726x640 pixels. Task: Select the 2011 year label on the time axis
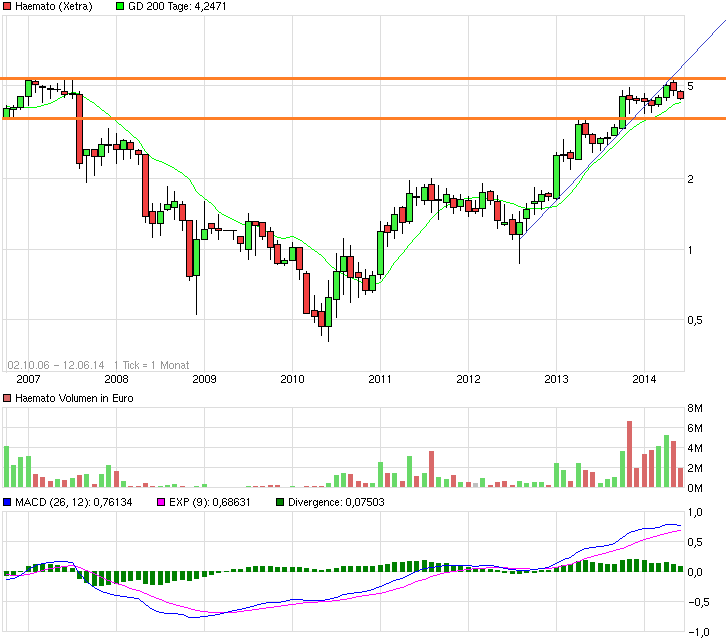click(380, 379)
